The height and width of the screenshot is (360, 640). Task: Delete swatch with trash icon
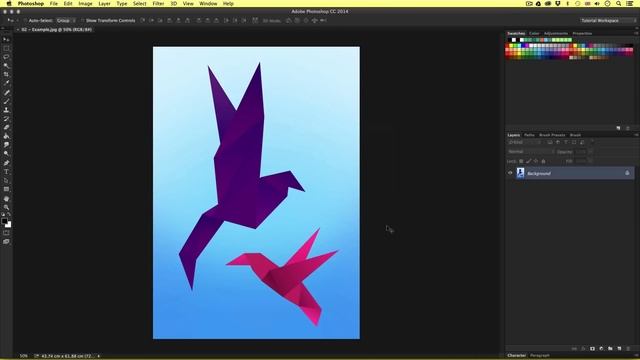coord(628,128)
